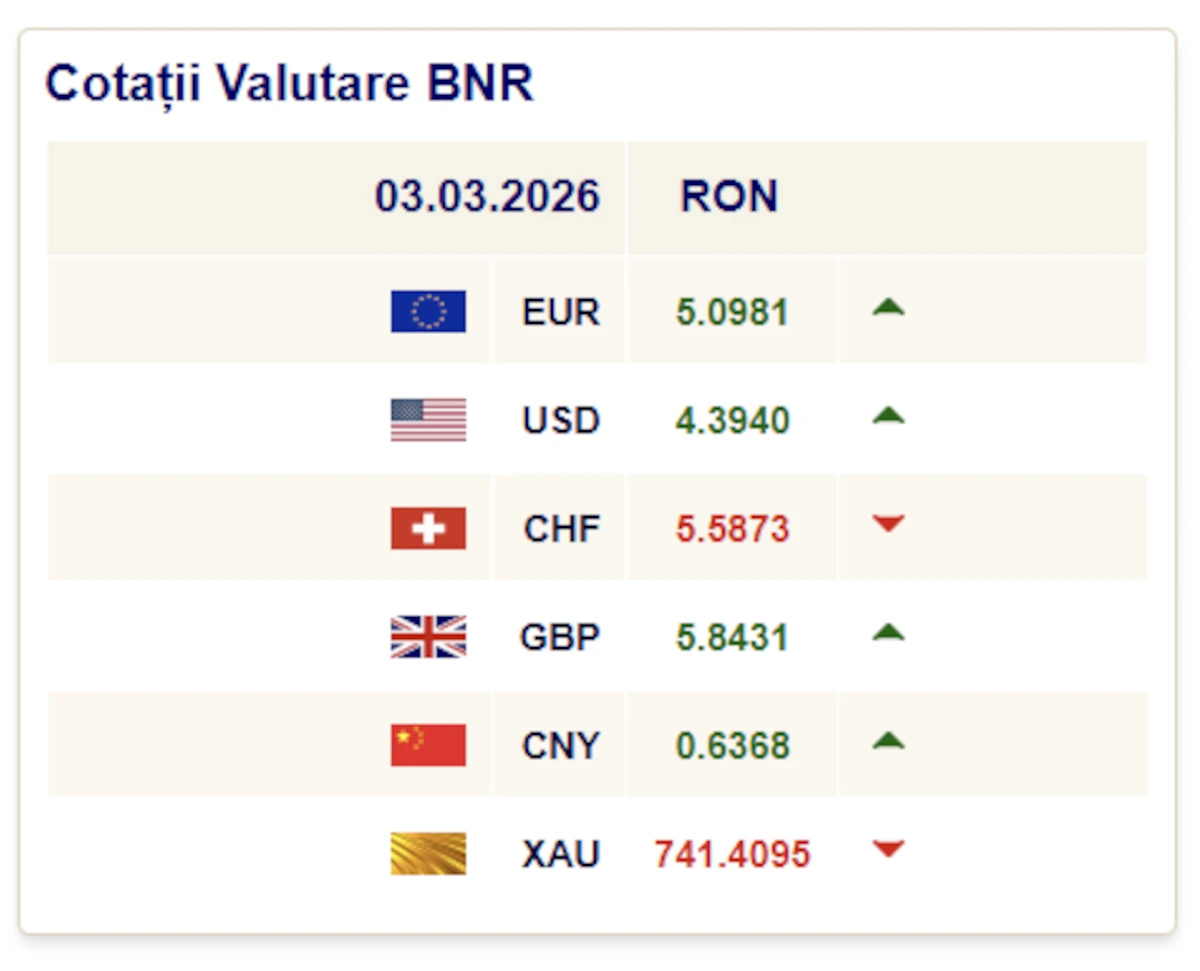Click the RON column header

point(729,196)
